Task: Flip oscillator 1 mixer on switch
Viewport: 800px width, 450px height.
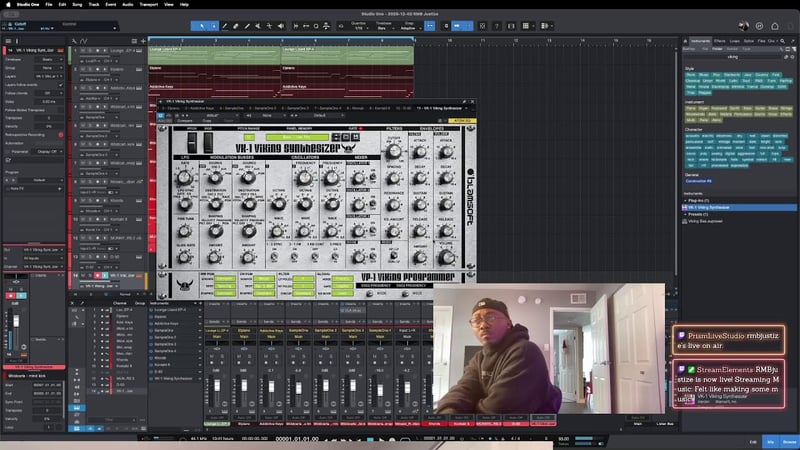Action: pyautogui.click(x=373, y=176)
